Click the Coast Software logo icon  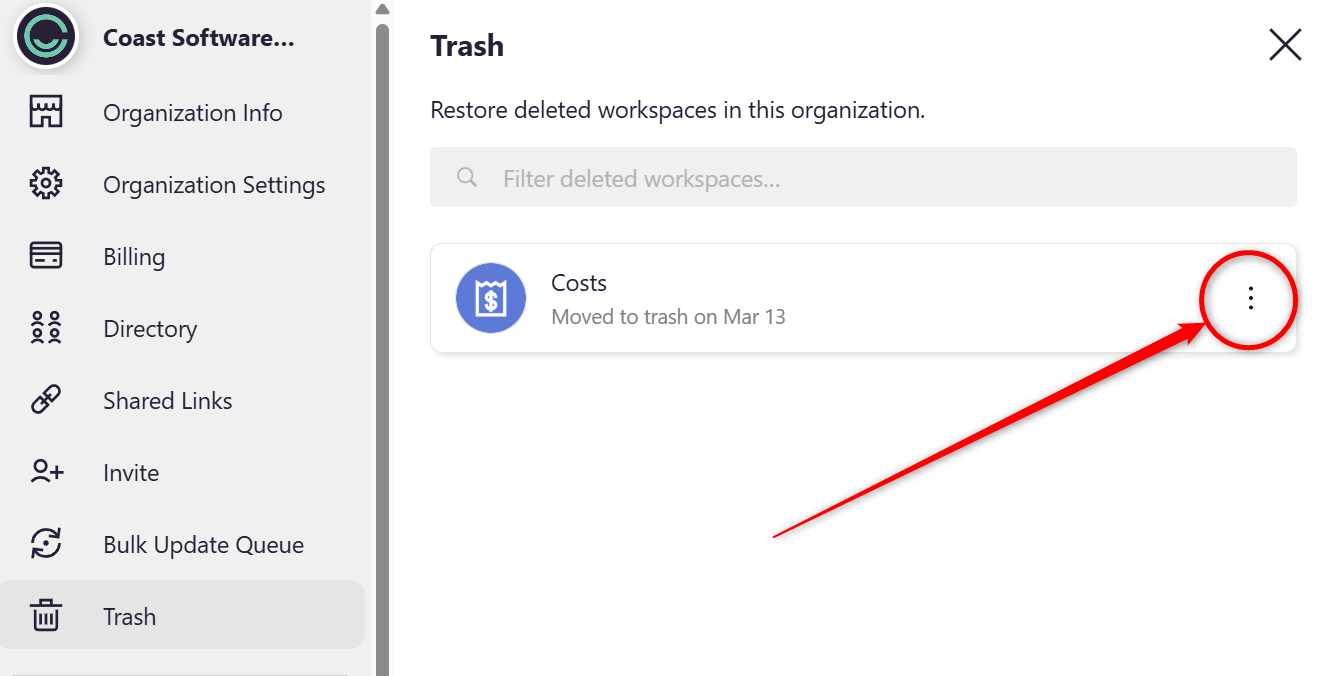click(46, 37)
